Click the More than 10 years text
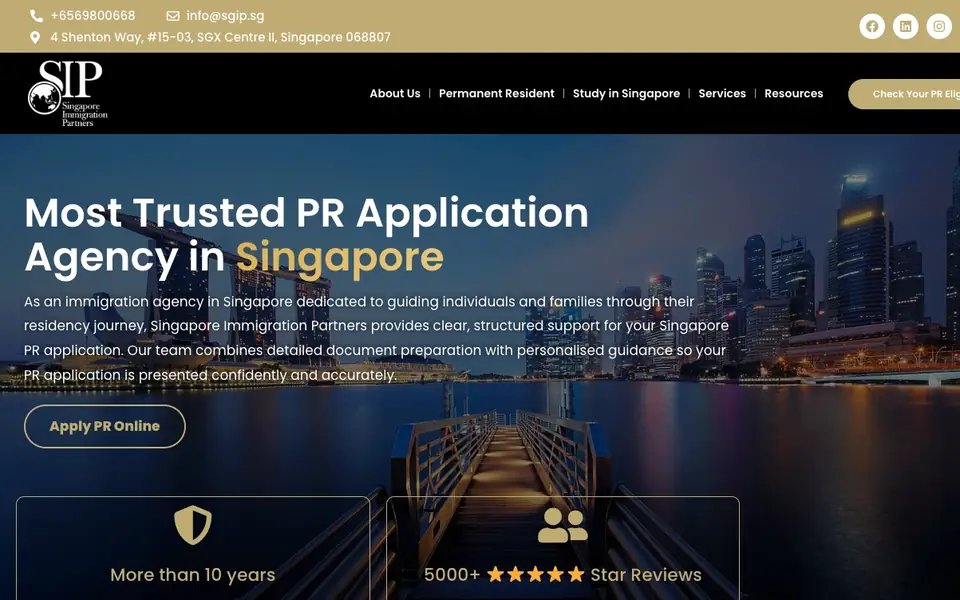Image resolution: width=960 pixels, height=600 pixels. pos(193,575)
